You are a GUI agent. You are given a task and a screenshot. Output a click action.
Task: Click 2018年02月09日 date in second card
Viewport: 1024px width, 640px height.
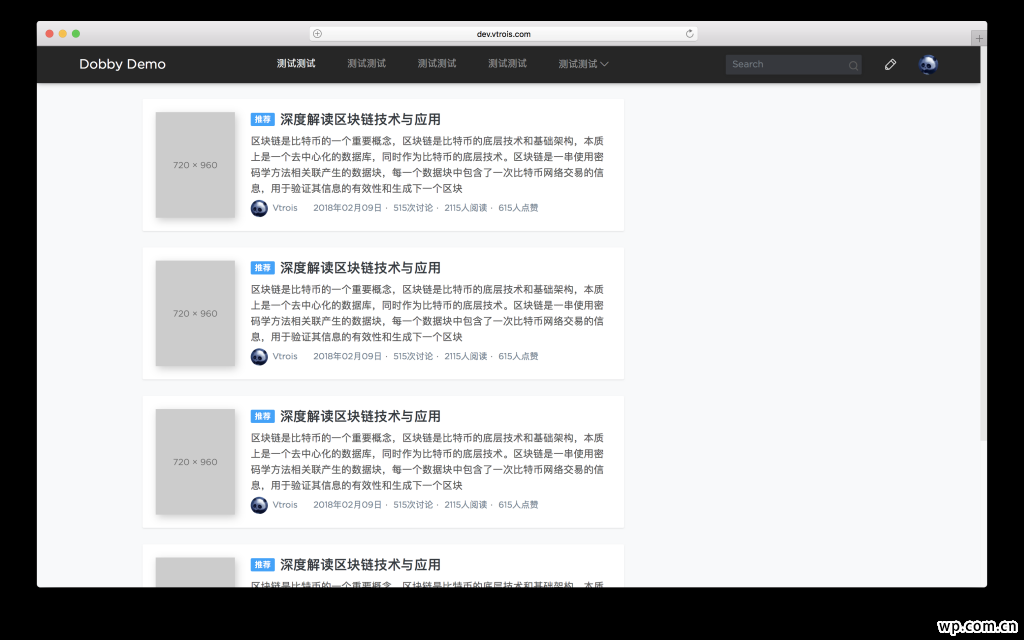coord(347,356)
